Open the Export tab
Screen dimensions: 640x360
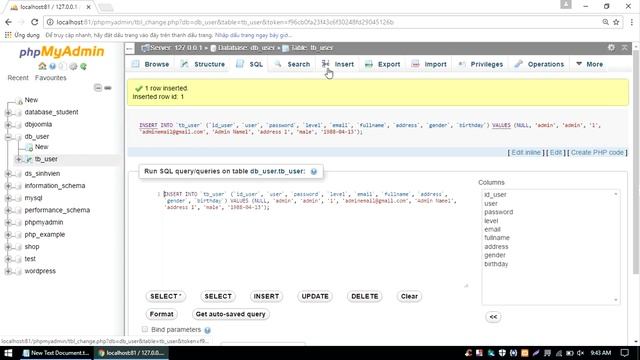tap(382, 64)
